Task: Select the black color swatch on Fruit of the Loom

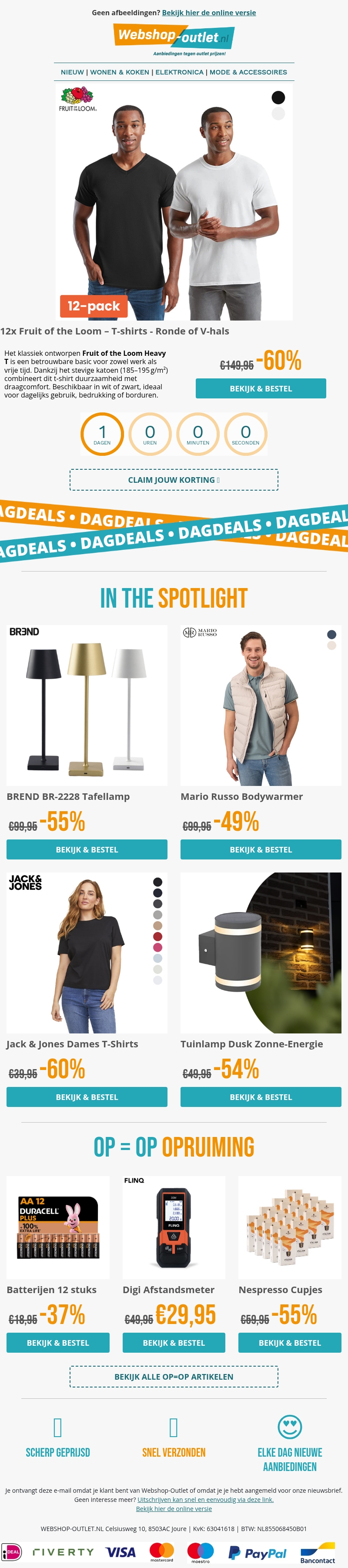Action: (278, 97)
